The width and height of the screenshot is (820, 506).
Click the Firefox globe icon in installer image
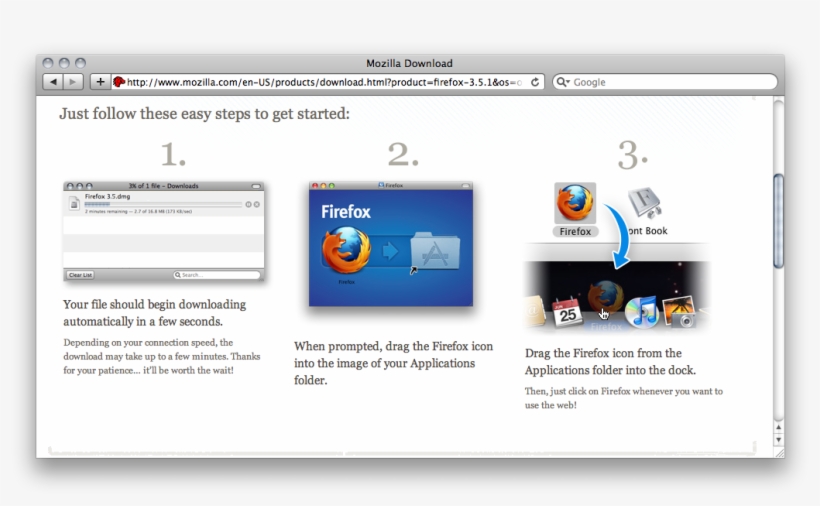(x=346, y=250)
